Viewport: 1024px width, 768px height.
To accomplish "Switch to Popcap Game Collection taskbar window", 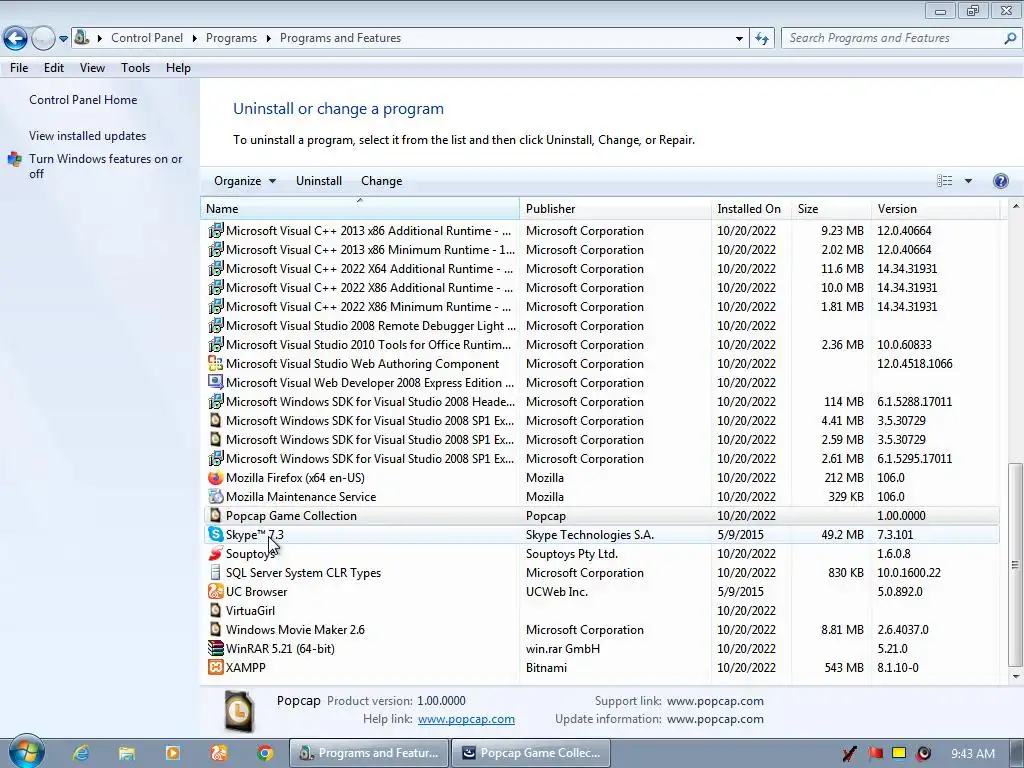I will (530, 753).
